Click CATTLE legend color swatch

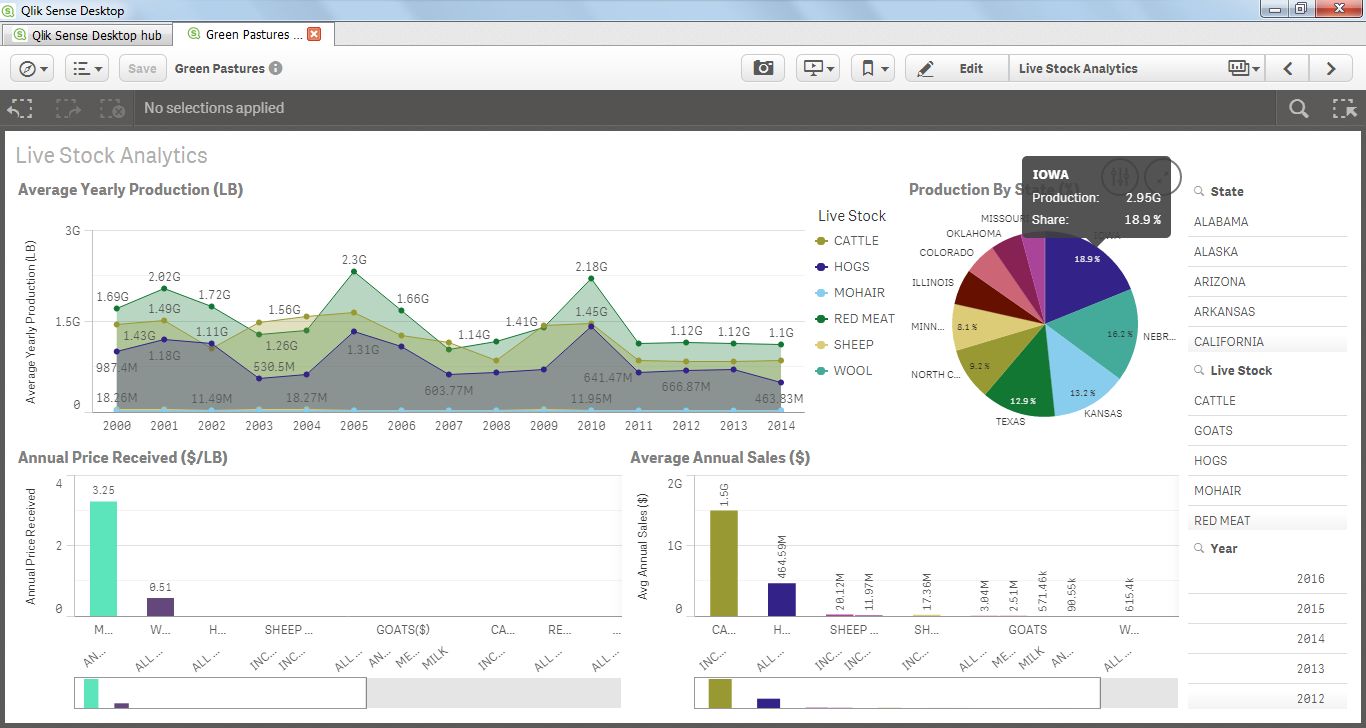[x=822, y=241]
